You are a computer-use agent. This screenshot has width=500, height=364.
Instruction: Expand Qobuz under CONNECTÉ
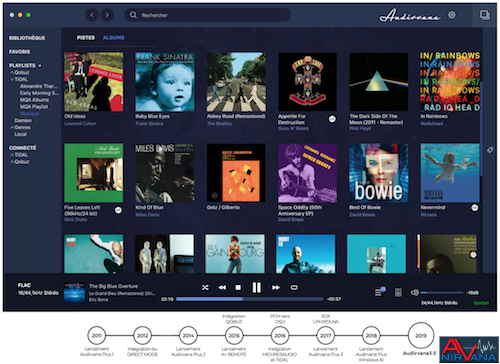point(12,162)
